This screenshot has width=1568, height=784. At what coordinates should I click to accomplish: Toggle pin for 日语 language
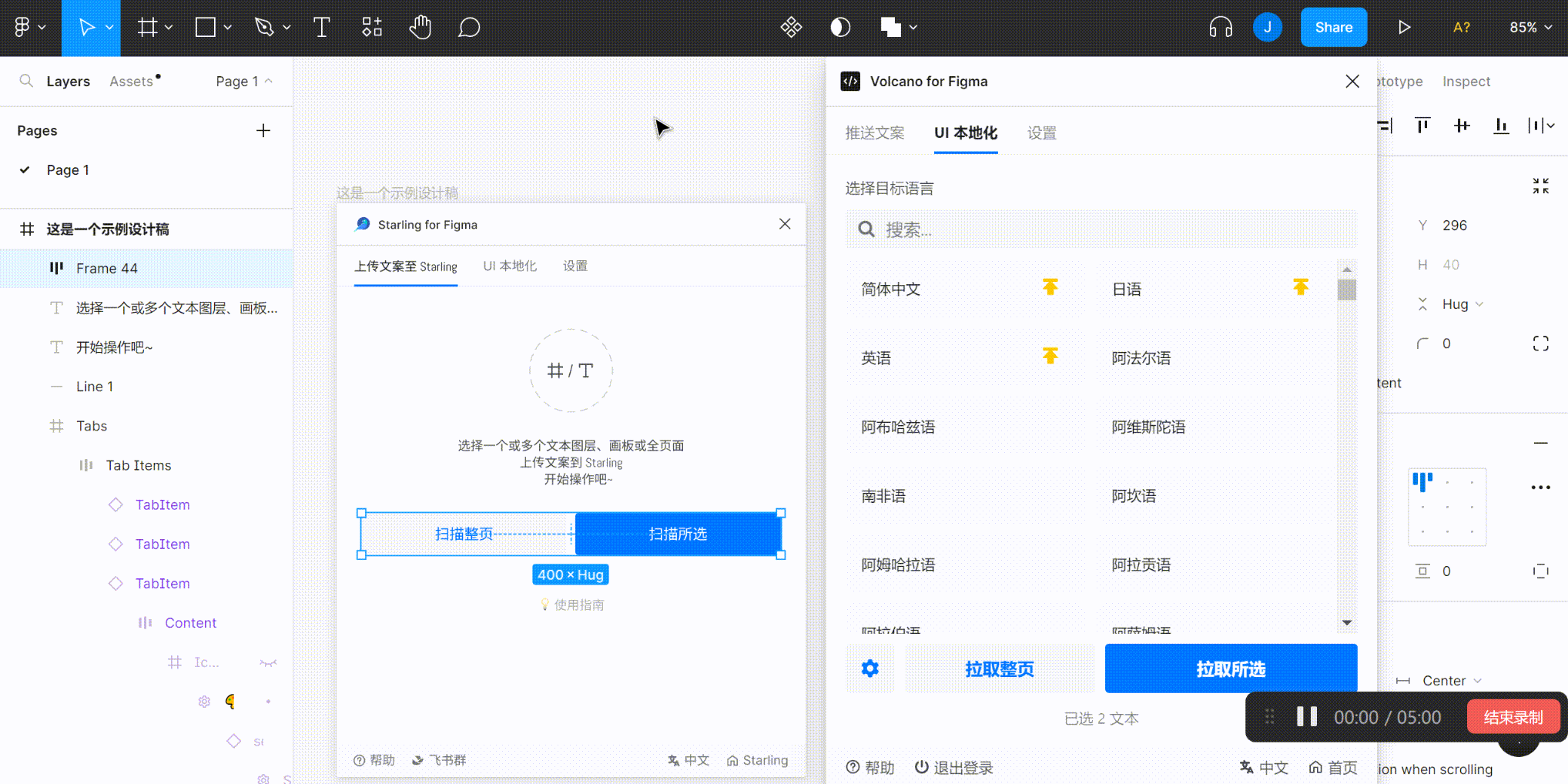(x=1301, y=288)
